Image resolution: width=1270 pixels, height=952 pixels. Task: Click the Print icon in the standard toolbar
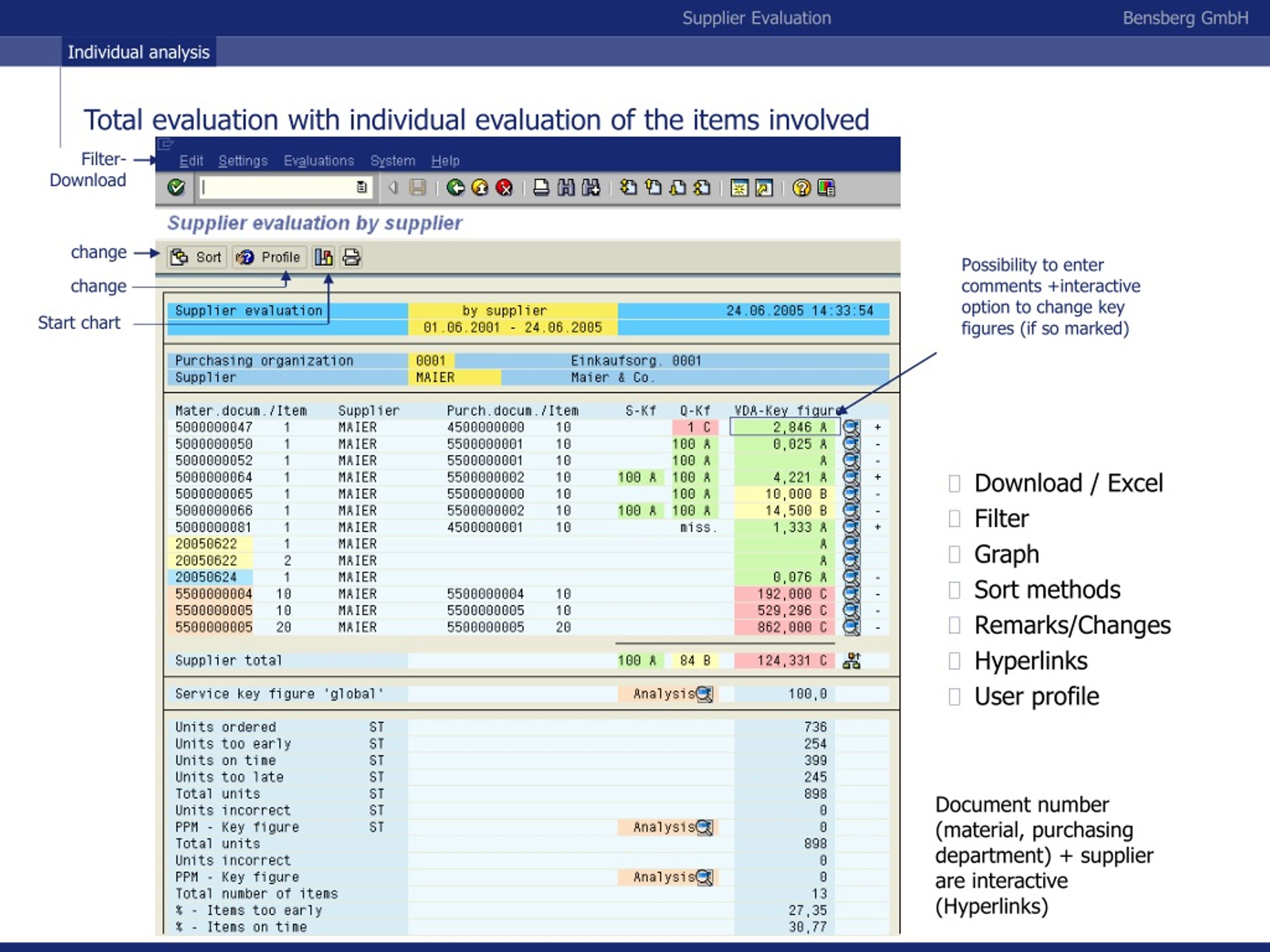pos(541,187)
